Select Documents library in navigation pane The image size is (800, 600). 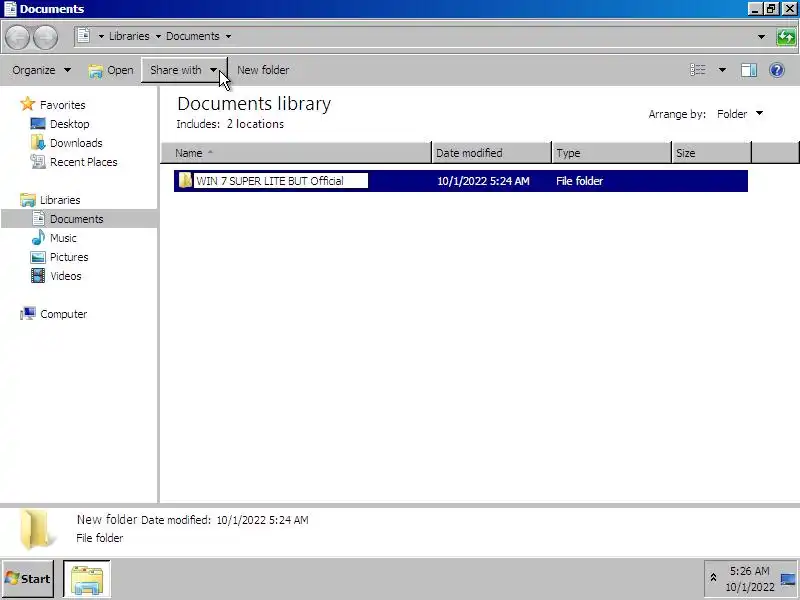point(79,219)
